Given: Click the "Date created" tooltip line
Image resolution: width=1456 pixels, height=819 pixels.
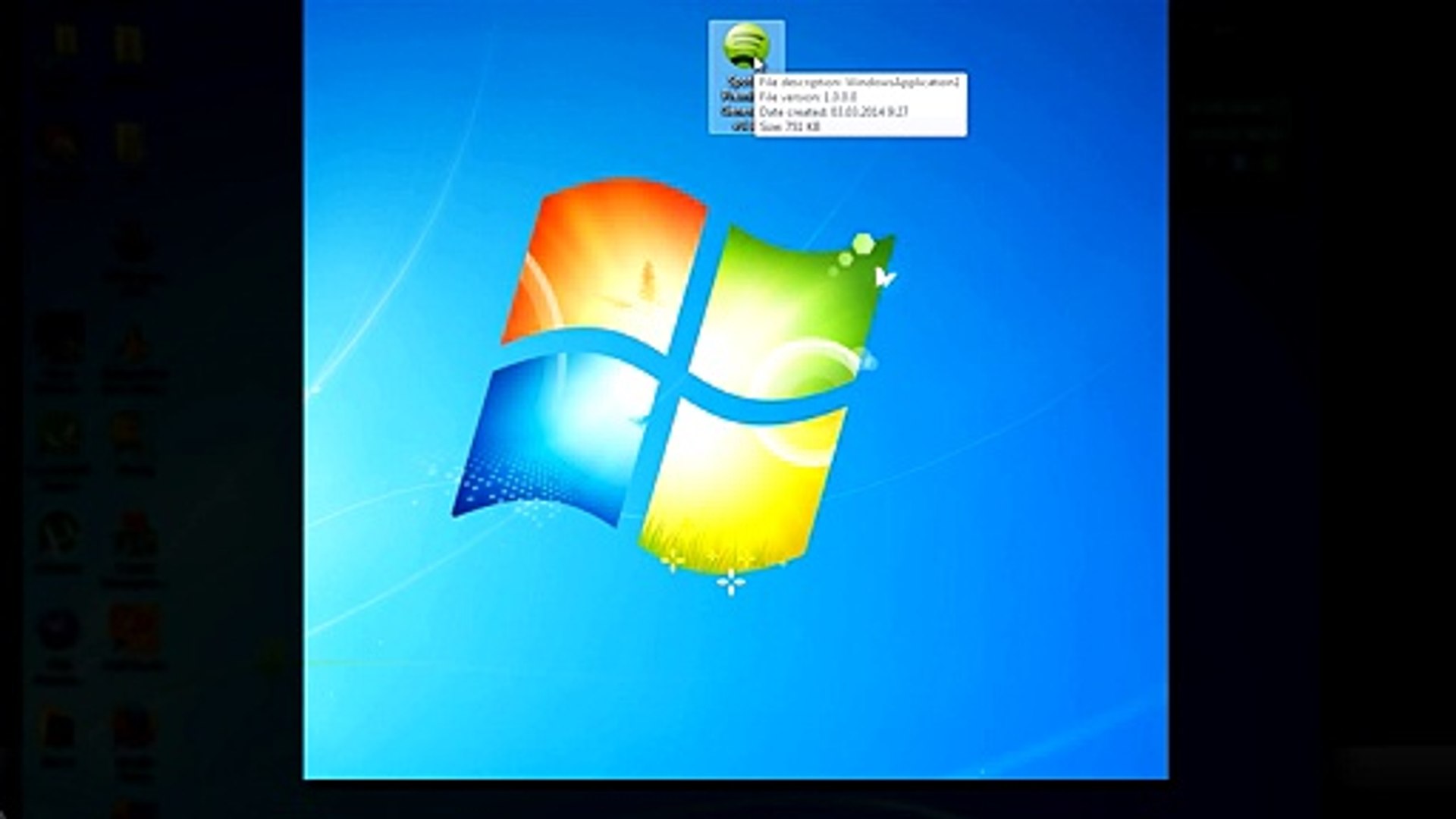Looking at the screenshot, I should pyautogui.click(x=833, y=111).
